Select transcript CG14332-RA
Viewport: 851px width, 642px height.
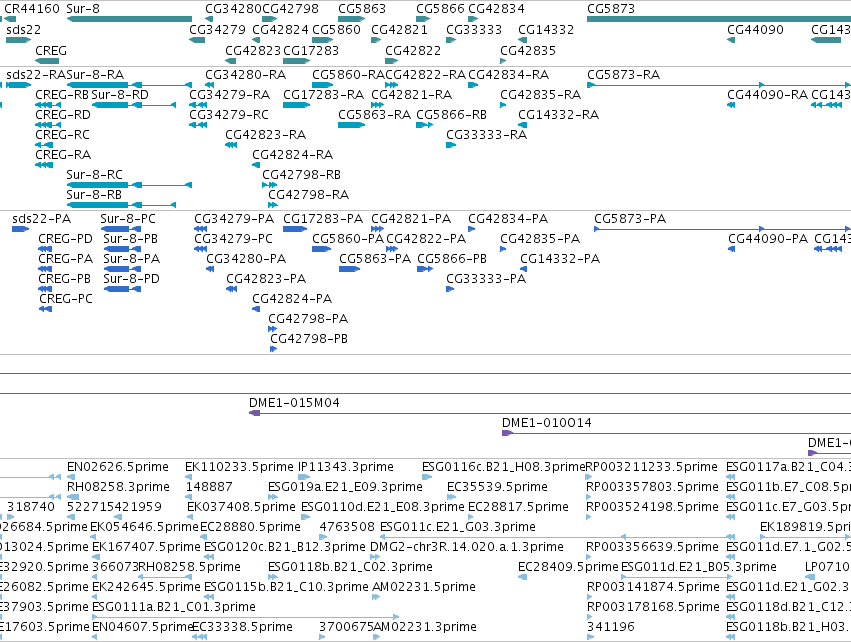pos(558,115)
